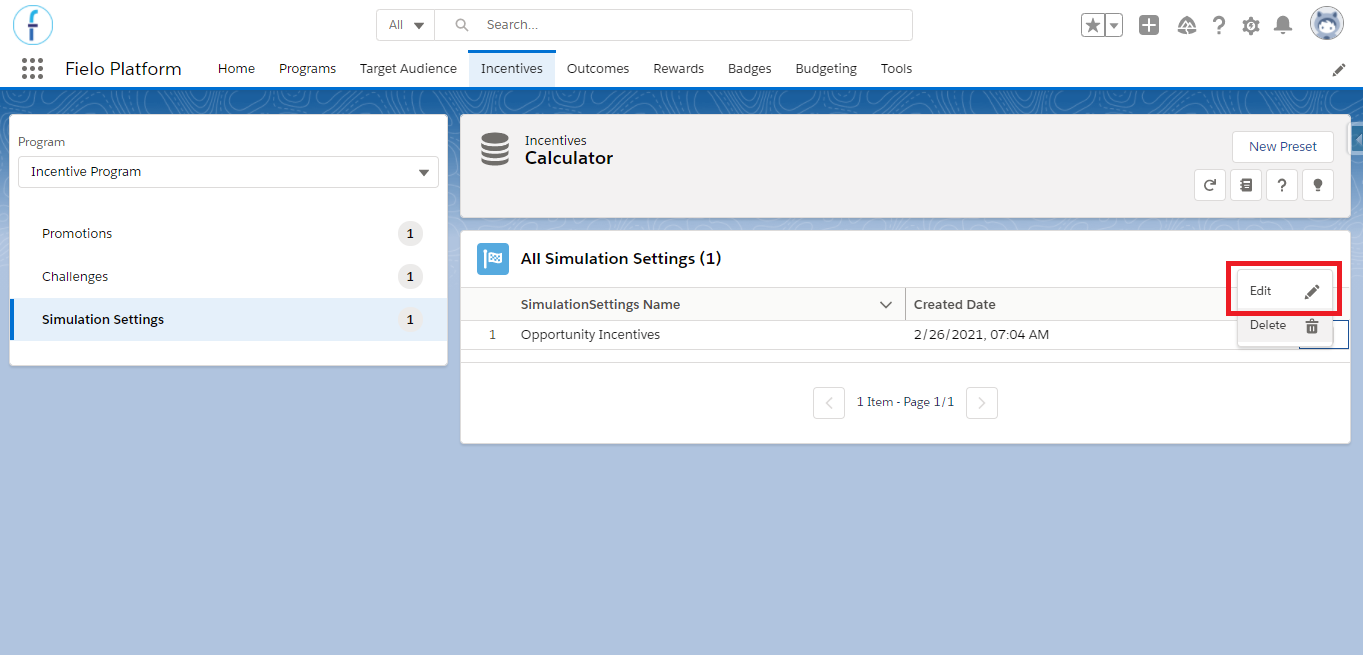
Task: Open the Salesforce Trailhead guidance icon
Action: point(1187,25)
